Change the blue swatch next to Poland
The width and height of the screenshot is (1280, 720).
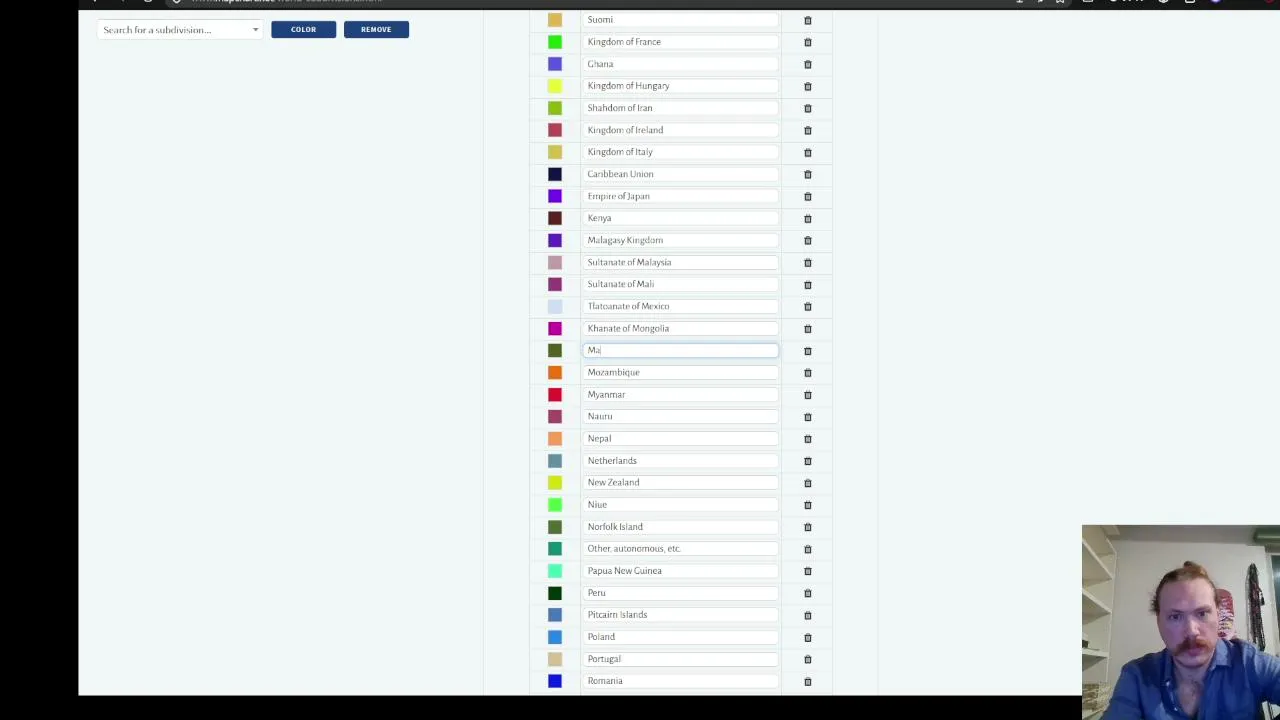click(555, 637)
